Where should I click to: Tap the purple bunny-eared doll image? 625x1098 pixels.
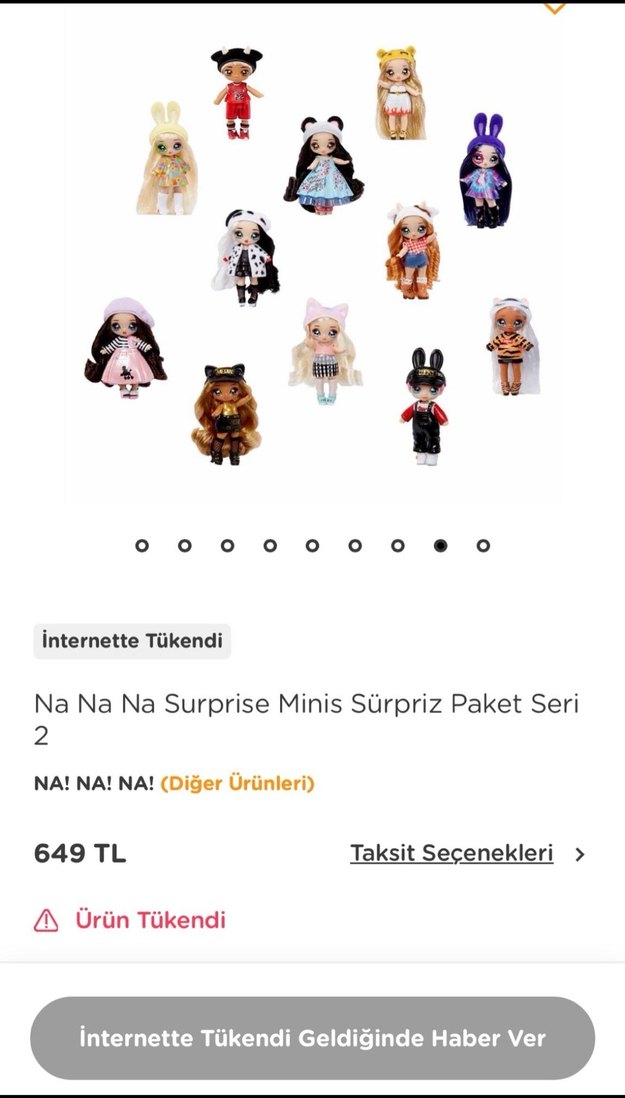coord(485,170)
